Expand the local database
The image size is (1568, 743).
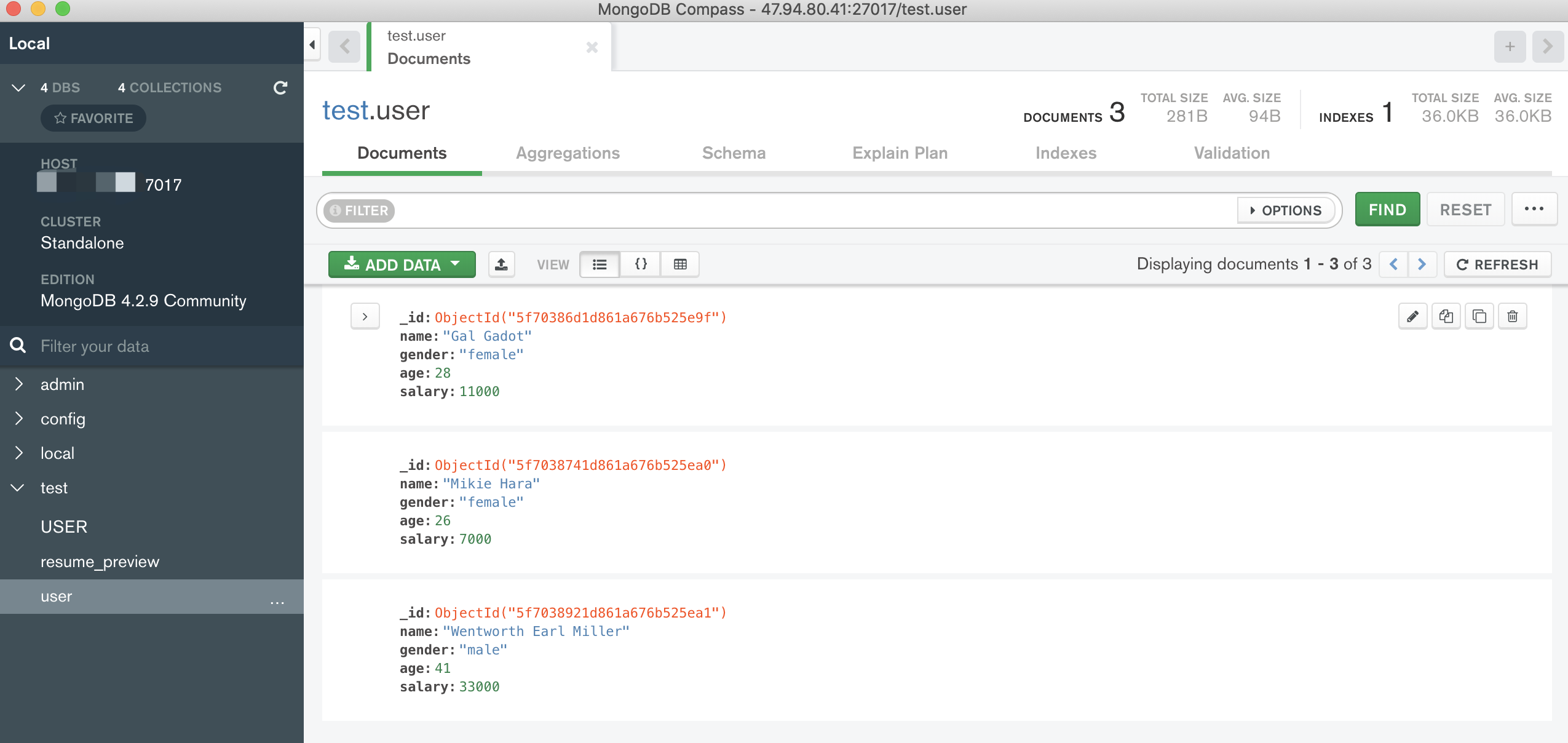click(x=19, y=453)
